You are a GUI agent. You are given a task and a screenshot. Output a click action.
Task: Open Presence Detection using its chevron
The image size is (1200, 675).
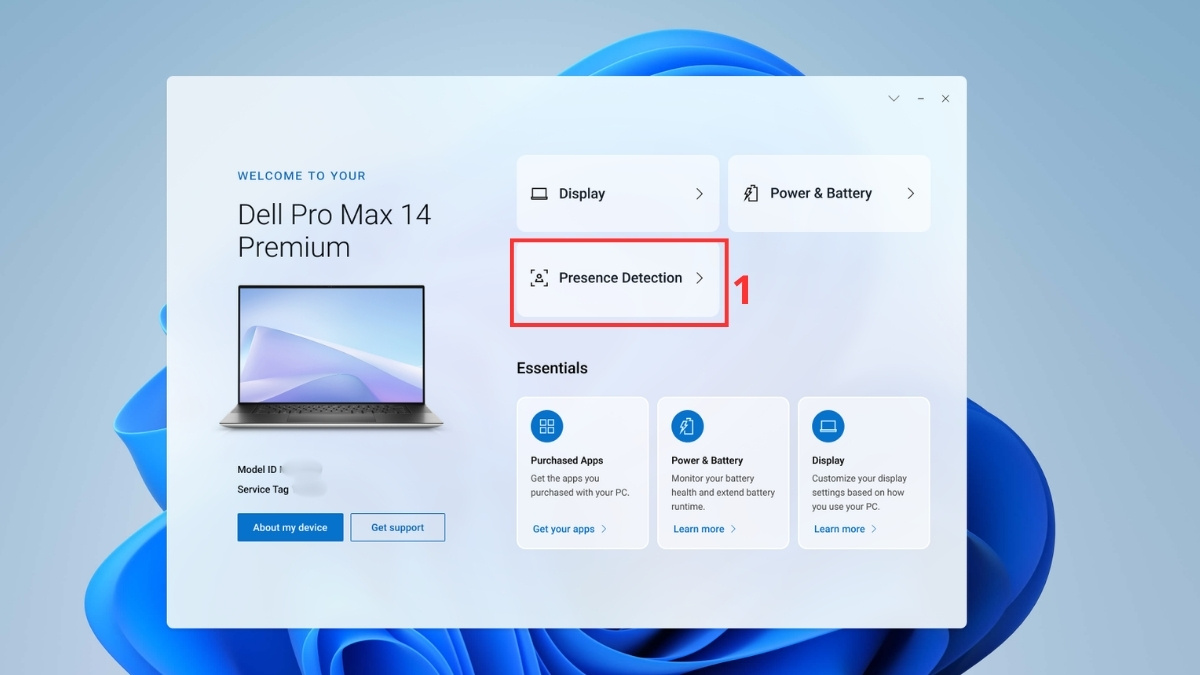(x=699, y=278)
